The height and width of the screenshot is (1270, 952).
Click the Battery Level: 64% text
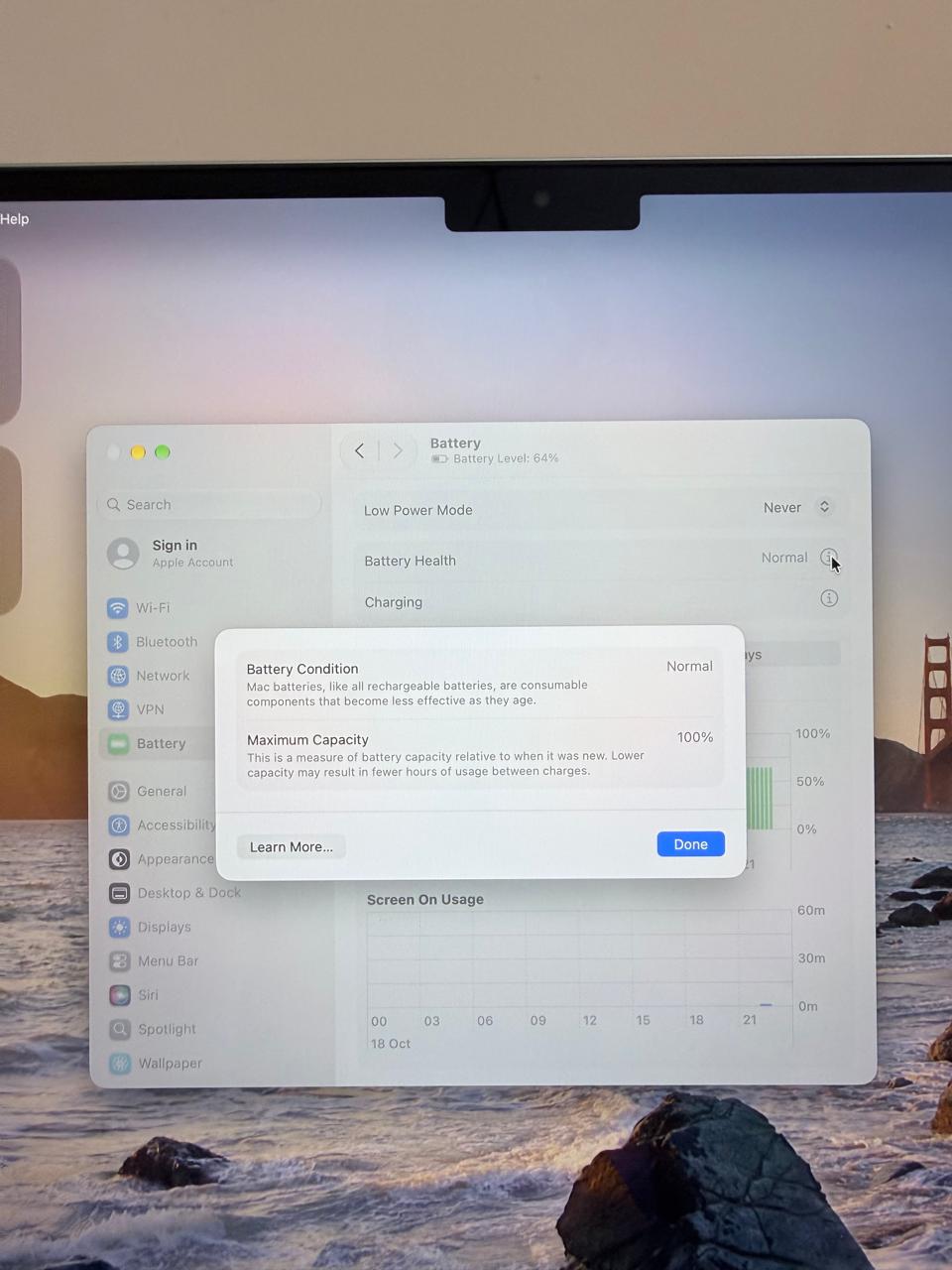506,458
